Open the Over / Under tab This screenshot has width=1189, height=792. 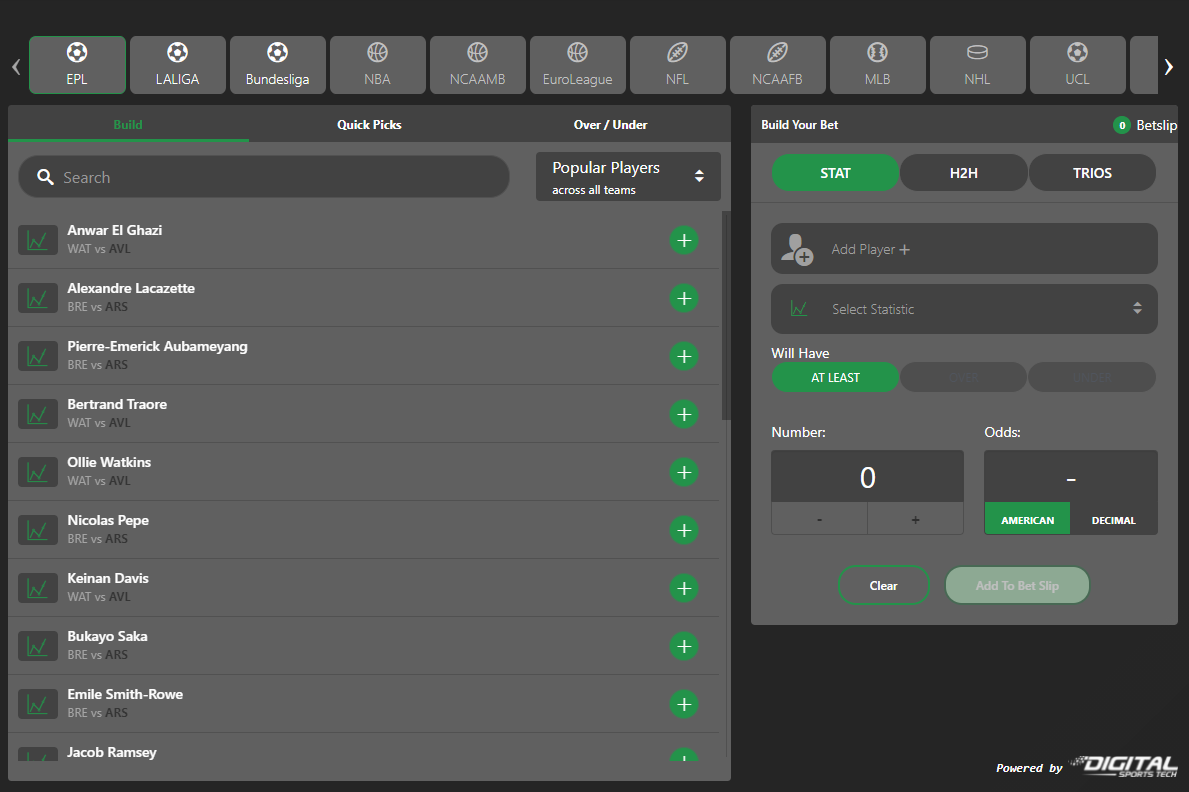click(x=610, y=124)
